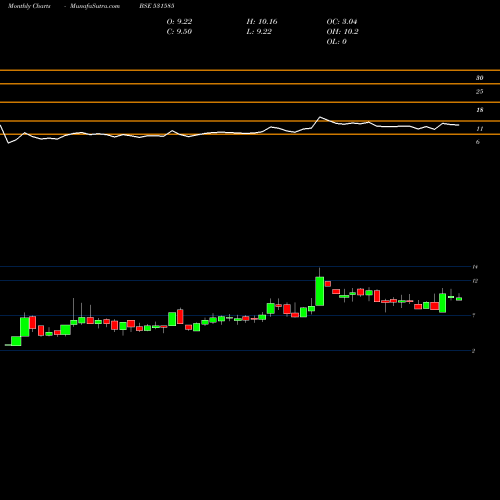This screenshot has height=500, width=500.
Task: Click the "OL: 0" reading
Action: coord(337,42)
